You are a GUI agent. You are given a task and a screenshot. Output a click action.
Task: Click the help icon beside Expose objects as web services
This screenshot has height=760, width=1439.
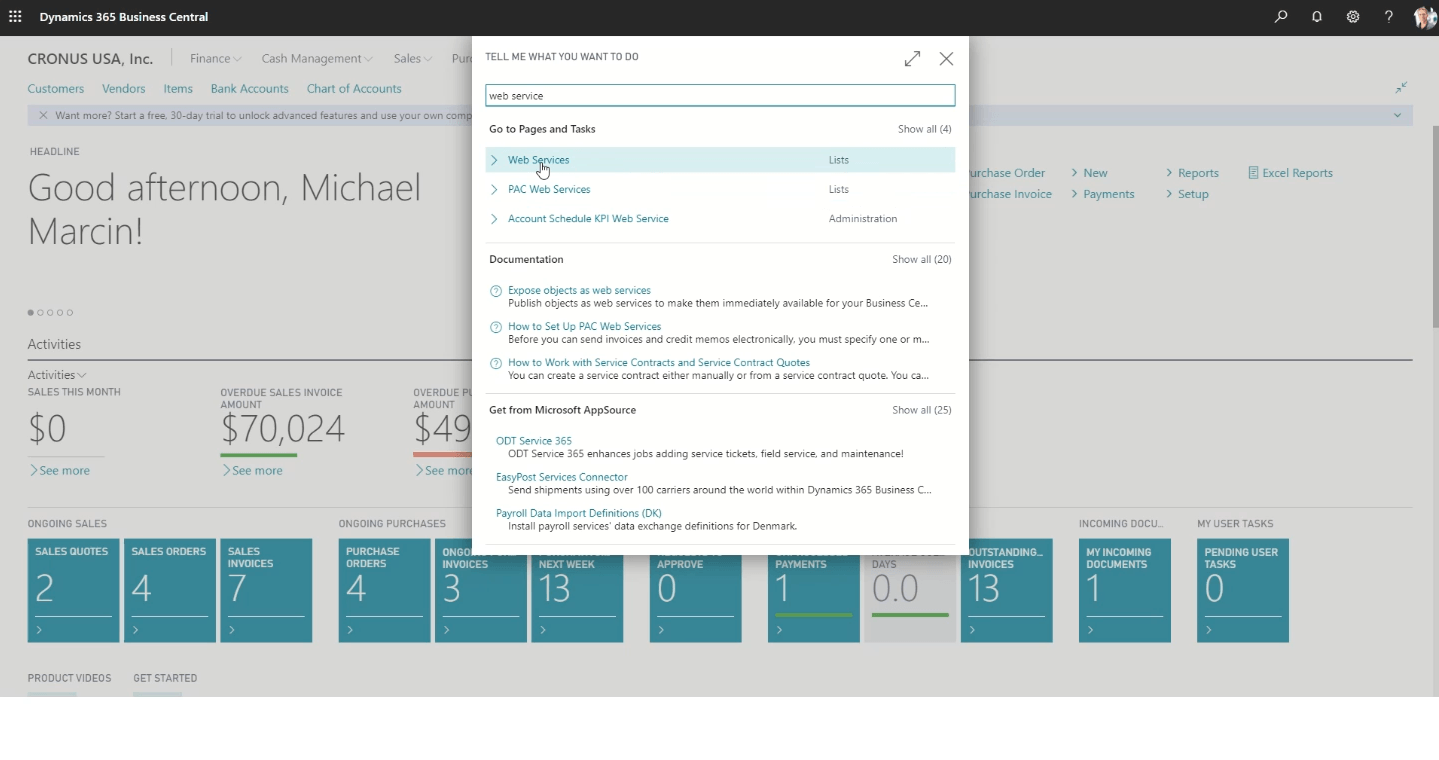496,291
